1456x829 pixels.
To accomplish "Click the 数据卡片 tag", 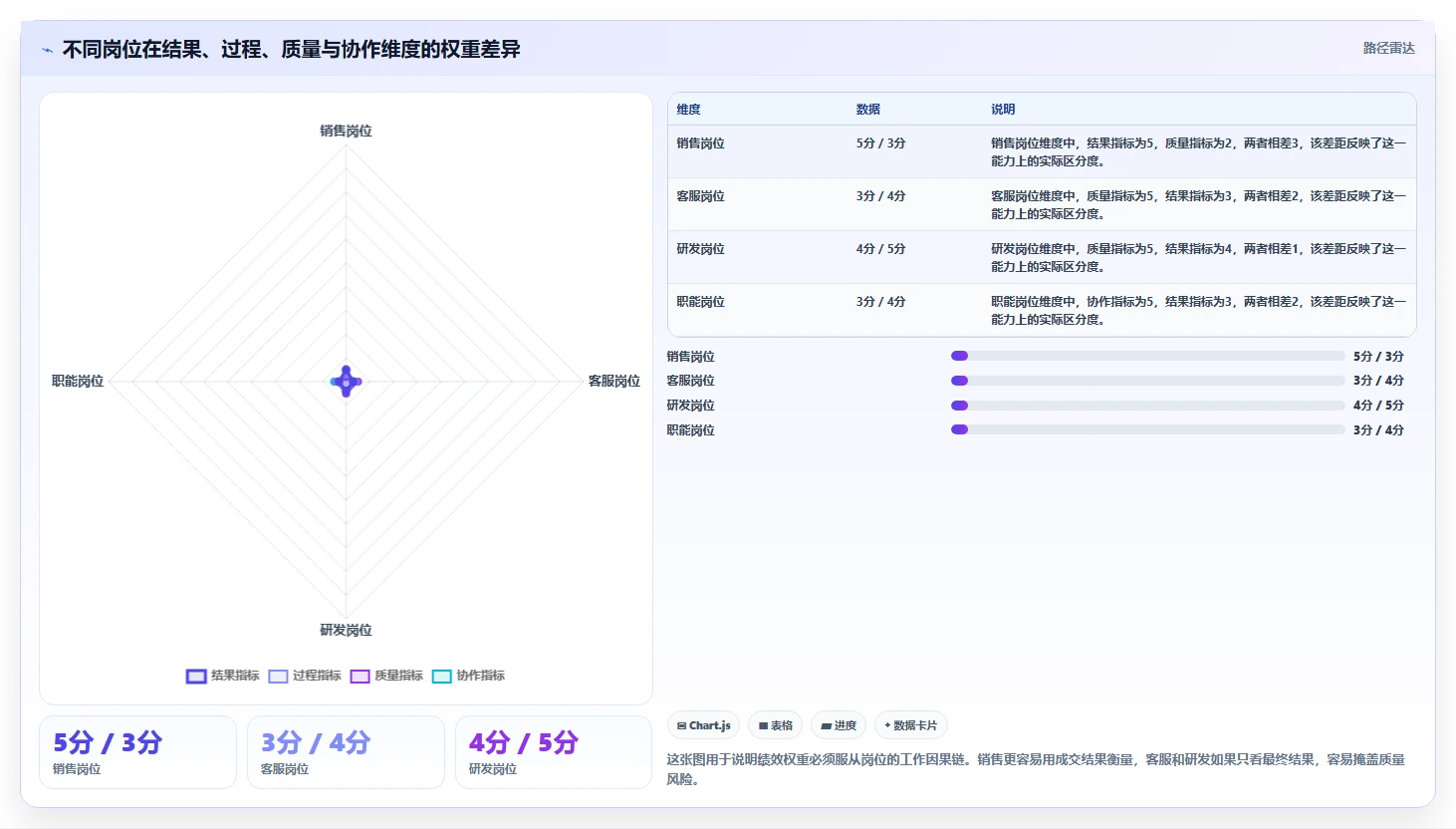I will click(x=911, y=725).
